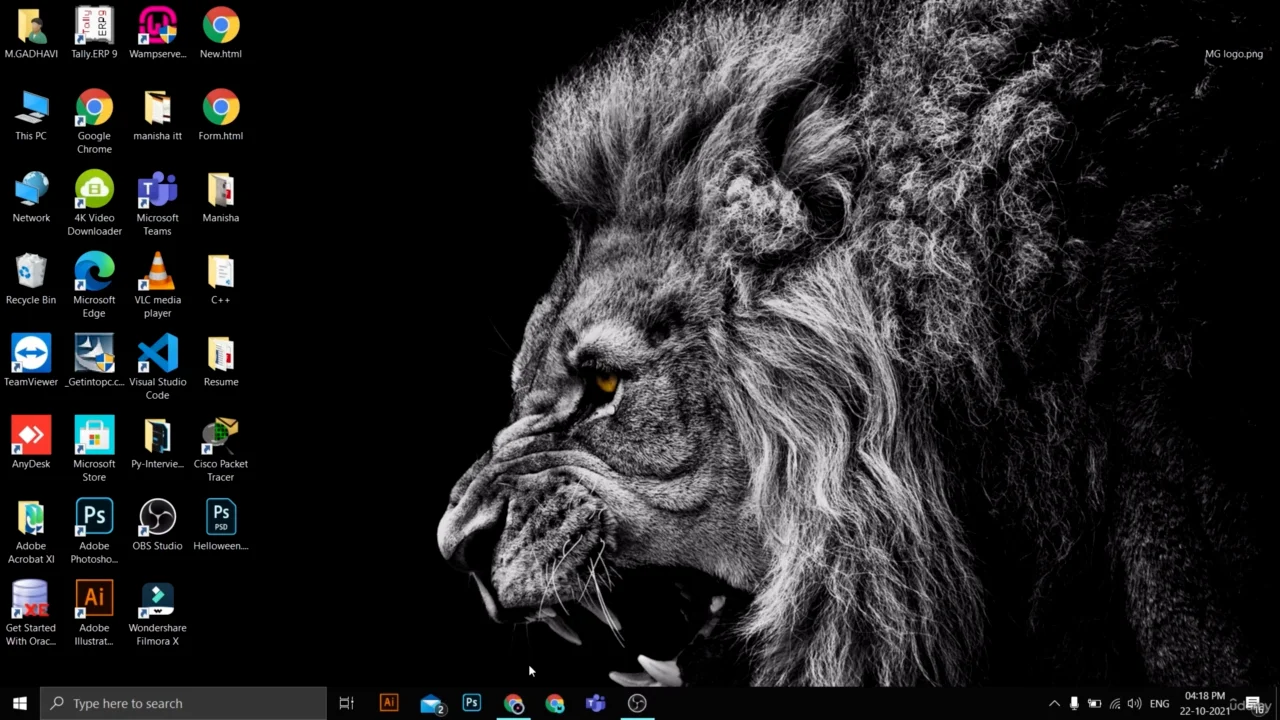Select the Cisco Packet Tracer shortcut

point(221,450)
